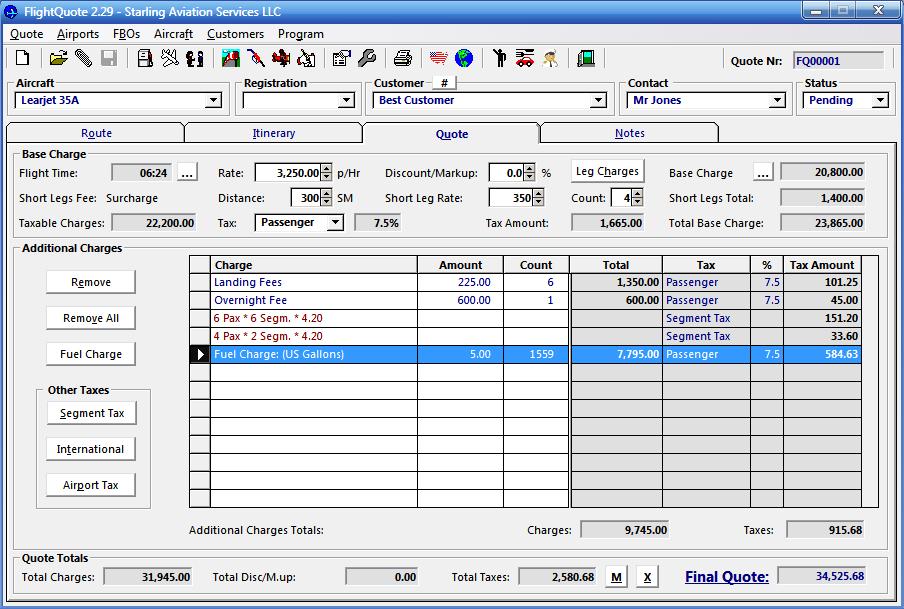Open a quote using the folder icon
Image resolution: width=904 pixels, height=609 pixels.
(59, 59)
